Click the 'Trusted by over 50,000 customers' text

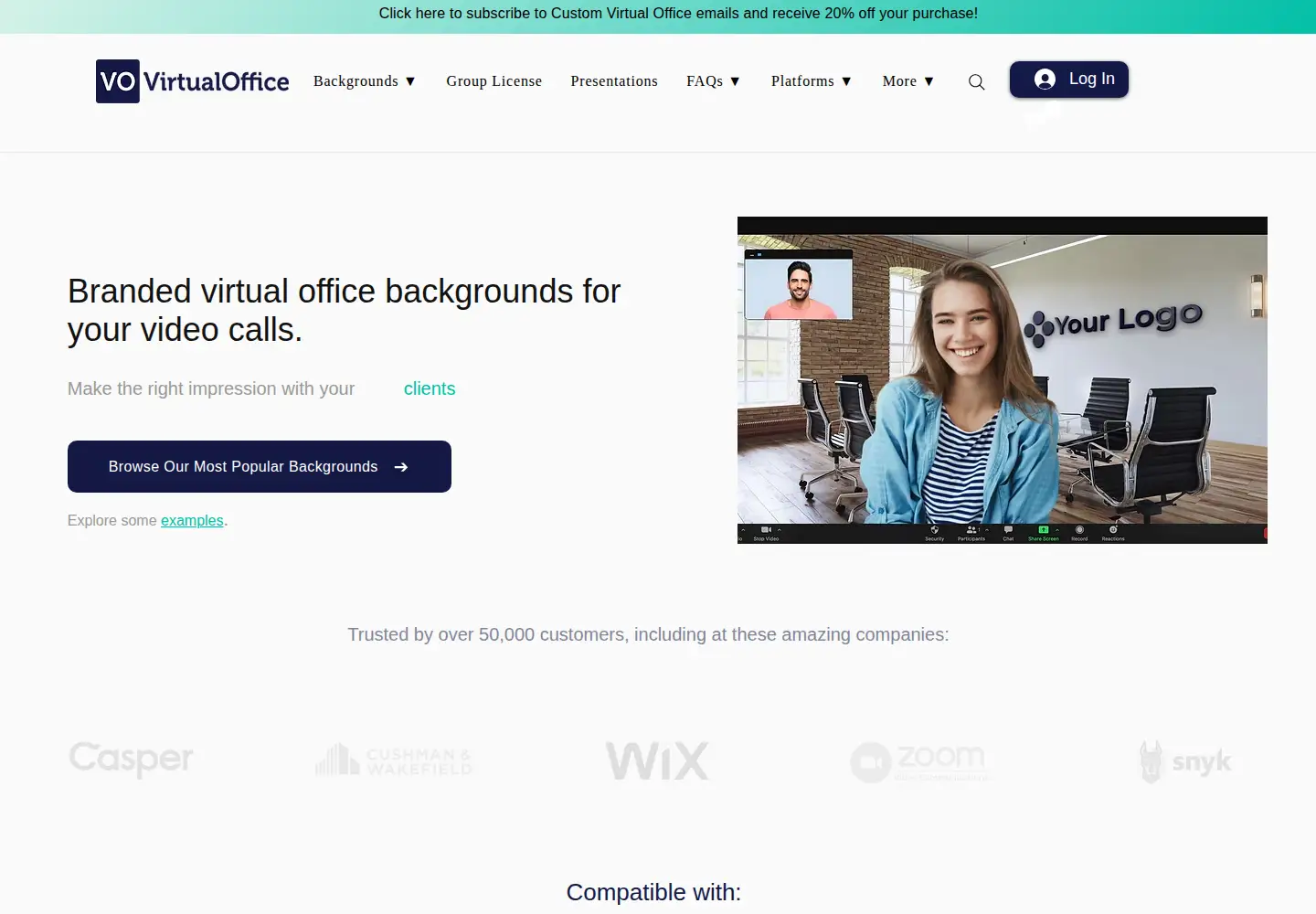(649, 634)
